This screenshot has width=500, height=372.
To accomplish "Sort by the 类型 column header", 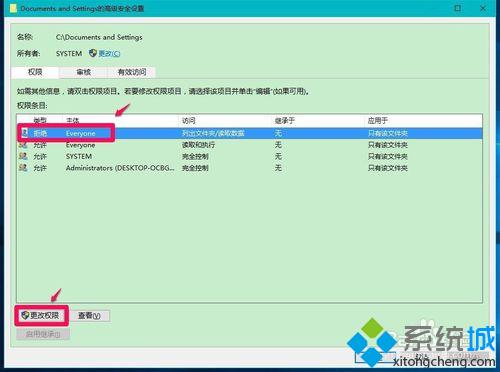I will click(40, 120).
